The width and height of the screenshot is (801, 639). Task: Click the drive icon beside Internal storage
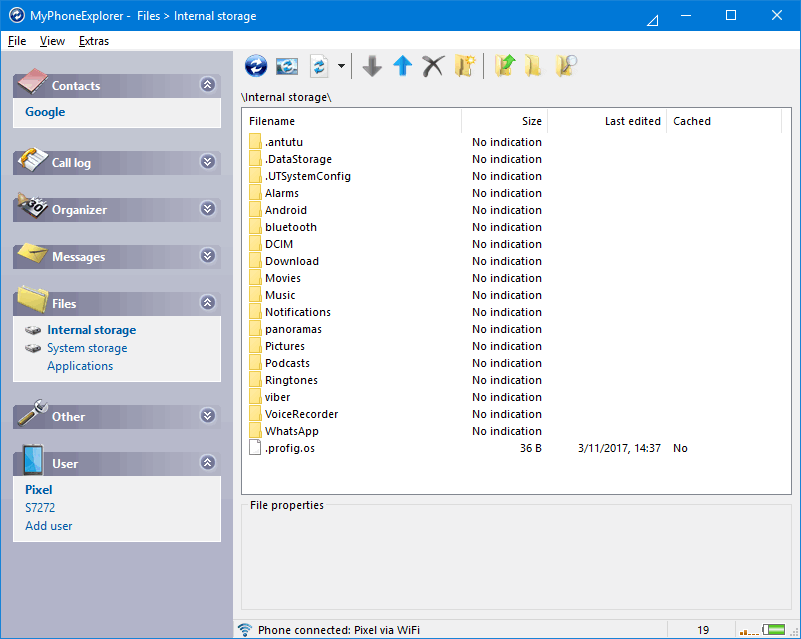(33, 330)
